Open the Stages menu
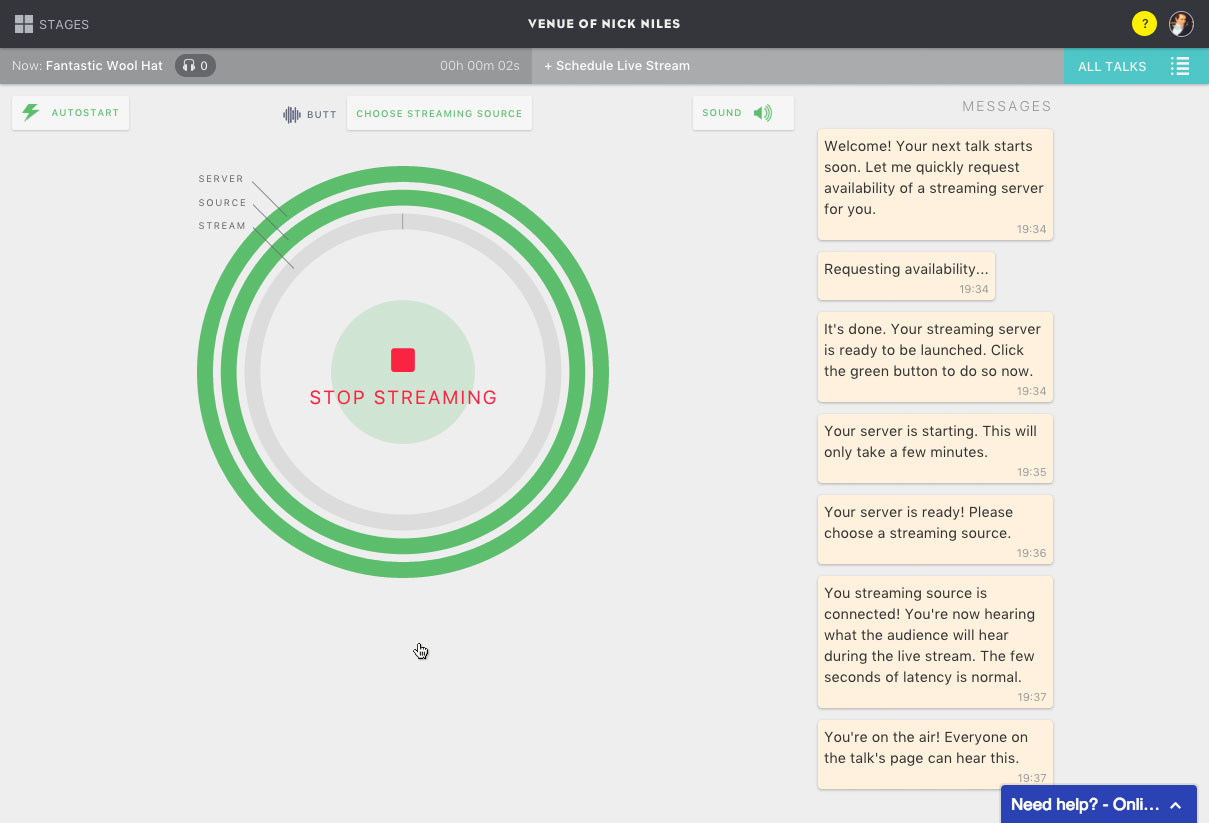 point(52,24)
